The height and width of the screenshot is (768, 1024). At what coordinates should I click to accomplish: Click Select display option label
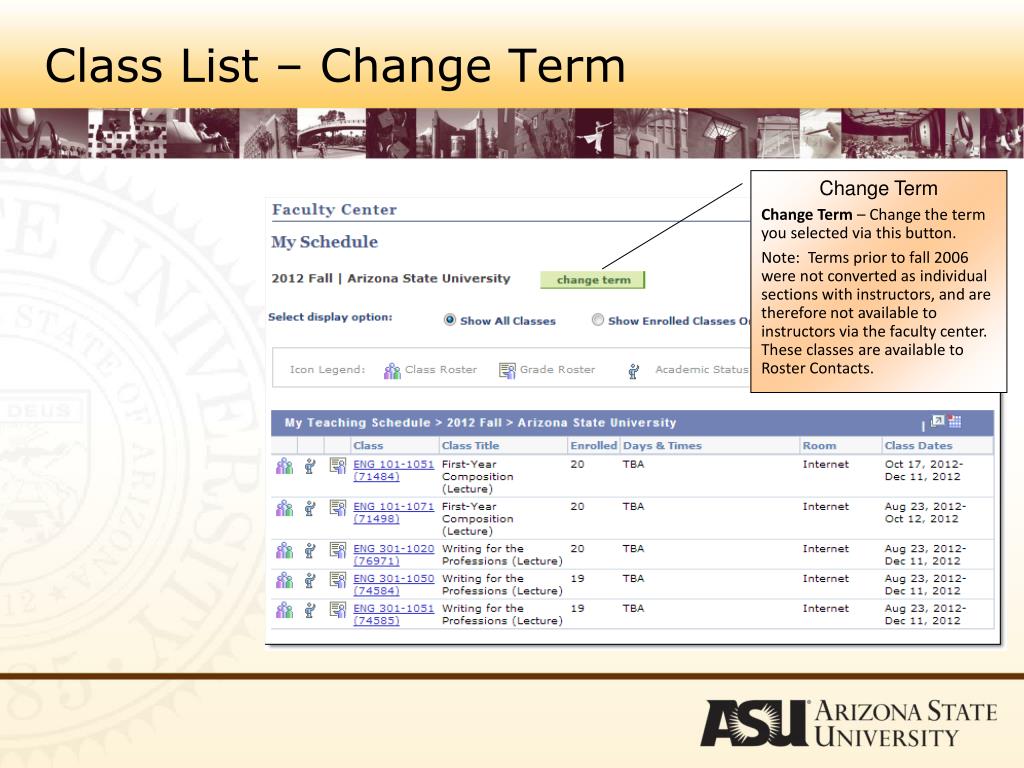[x=330, y=317]
